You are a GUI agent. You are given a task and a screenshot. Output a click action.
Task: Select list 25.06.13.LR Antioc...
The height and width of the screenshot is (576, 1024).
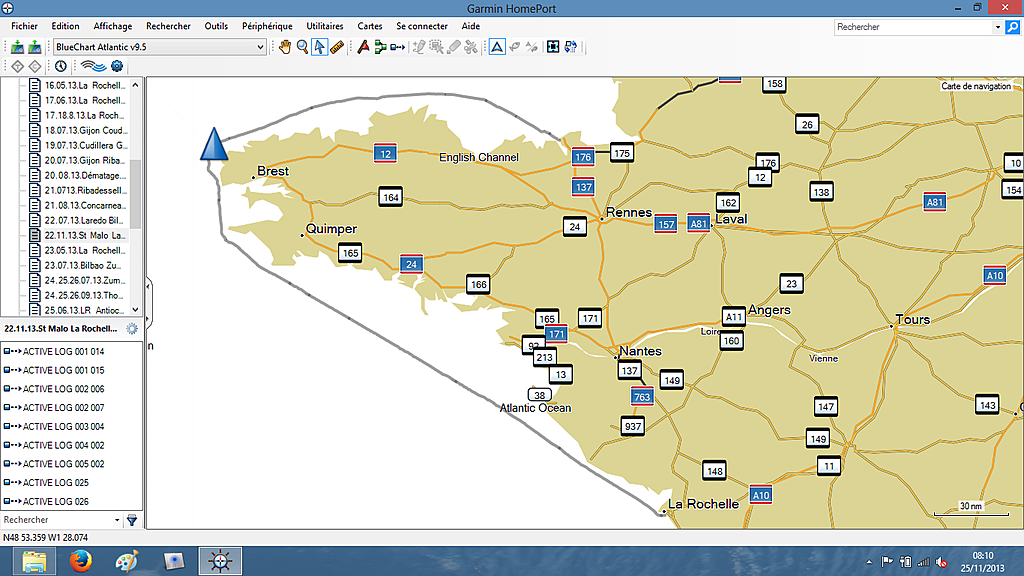pos(77,310)
